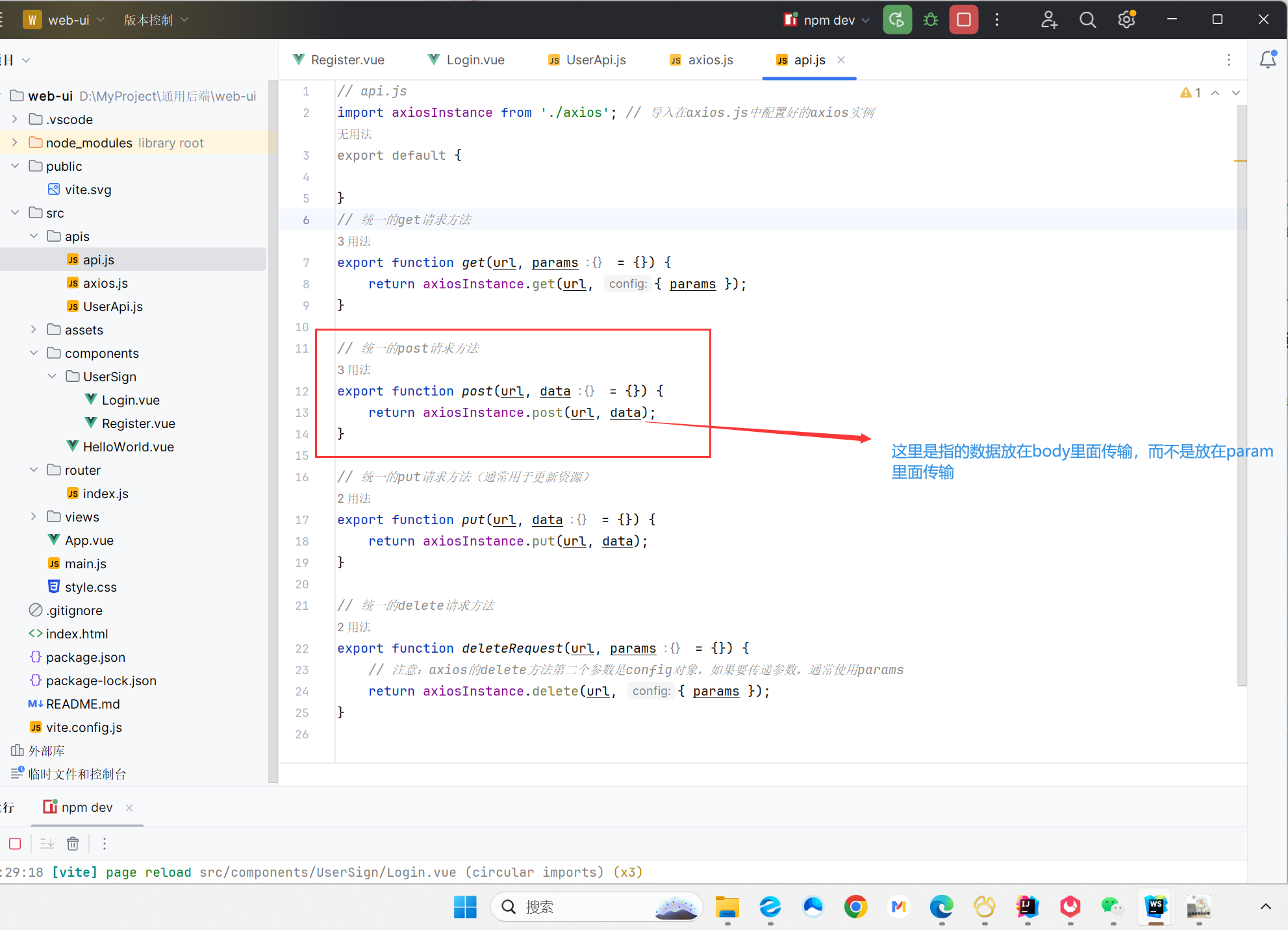The height and width of the screenshot is (930, 1288).
Task: Click the Debug bug icon
Action: [x=931, y=20]
